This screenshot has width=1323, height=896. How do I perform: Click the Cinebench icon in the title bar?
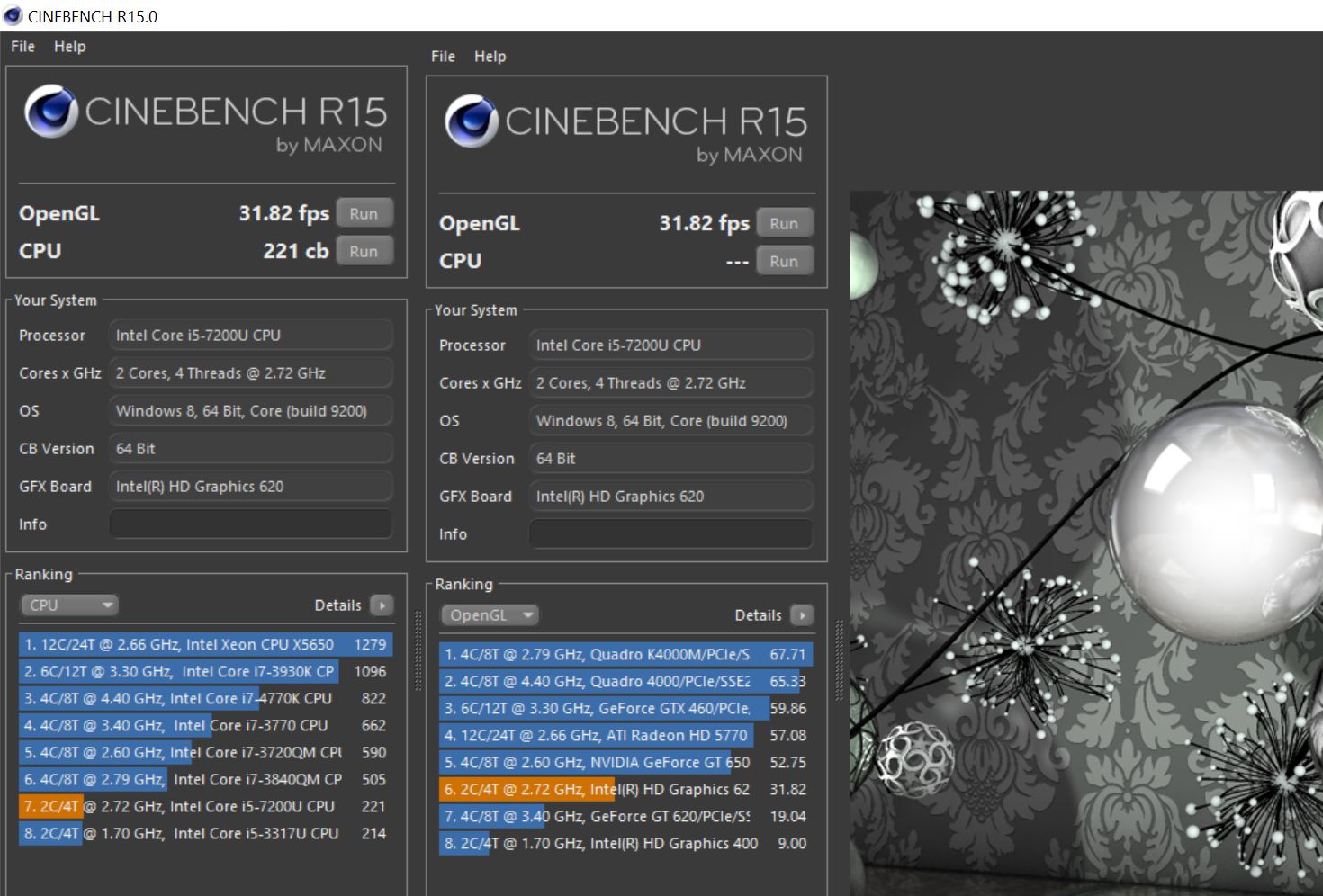(13, 16)
